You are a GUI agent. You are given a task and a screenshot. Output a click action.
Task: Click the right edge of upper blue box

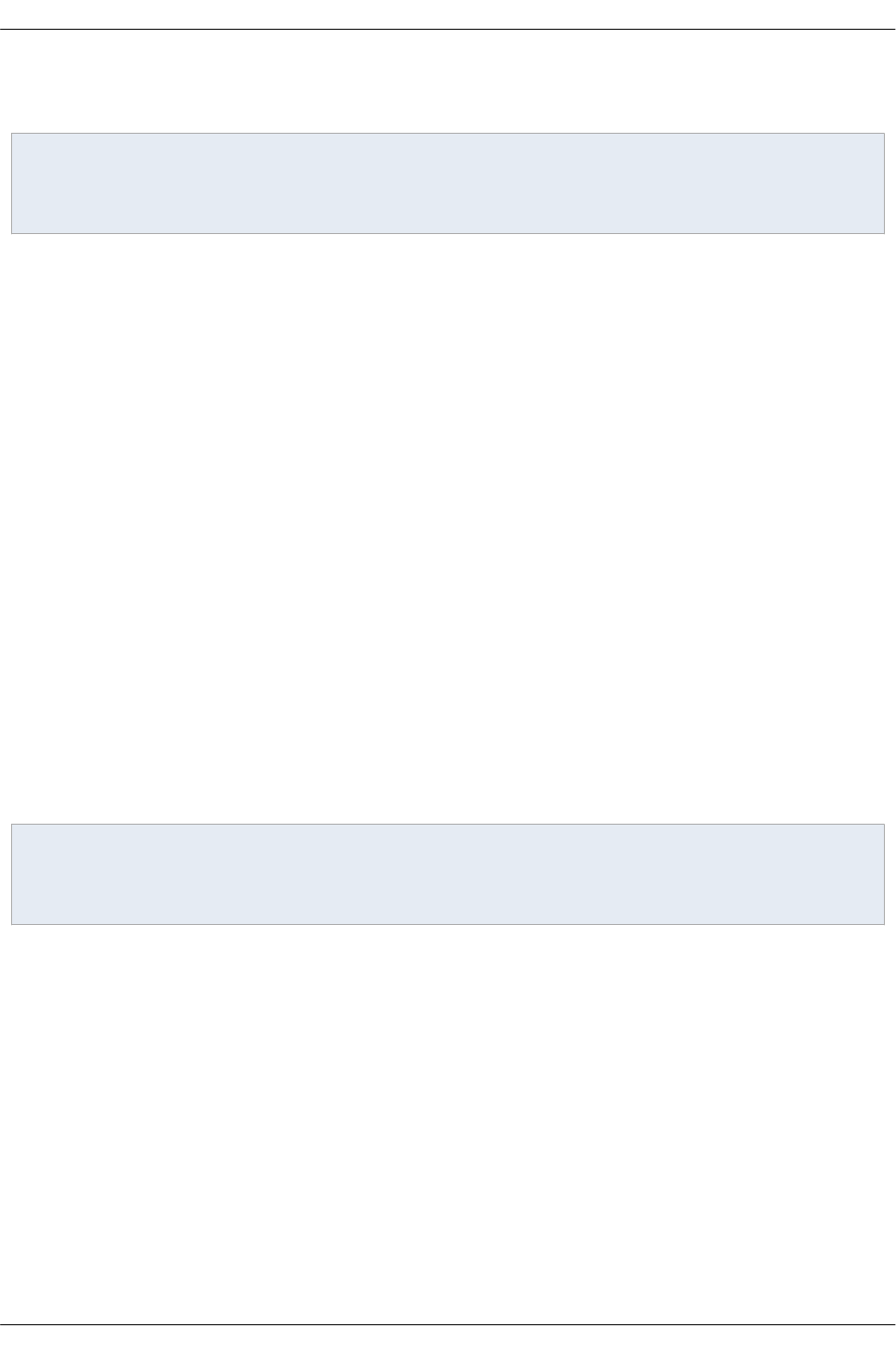(884, 183)
